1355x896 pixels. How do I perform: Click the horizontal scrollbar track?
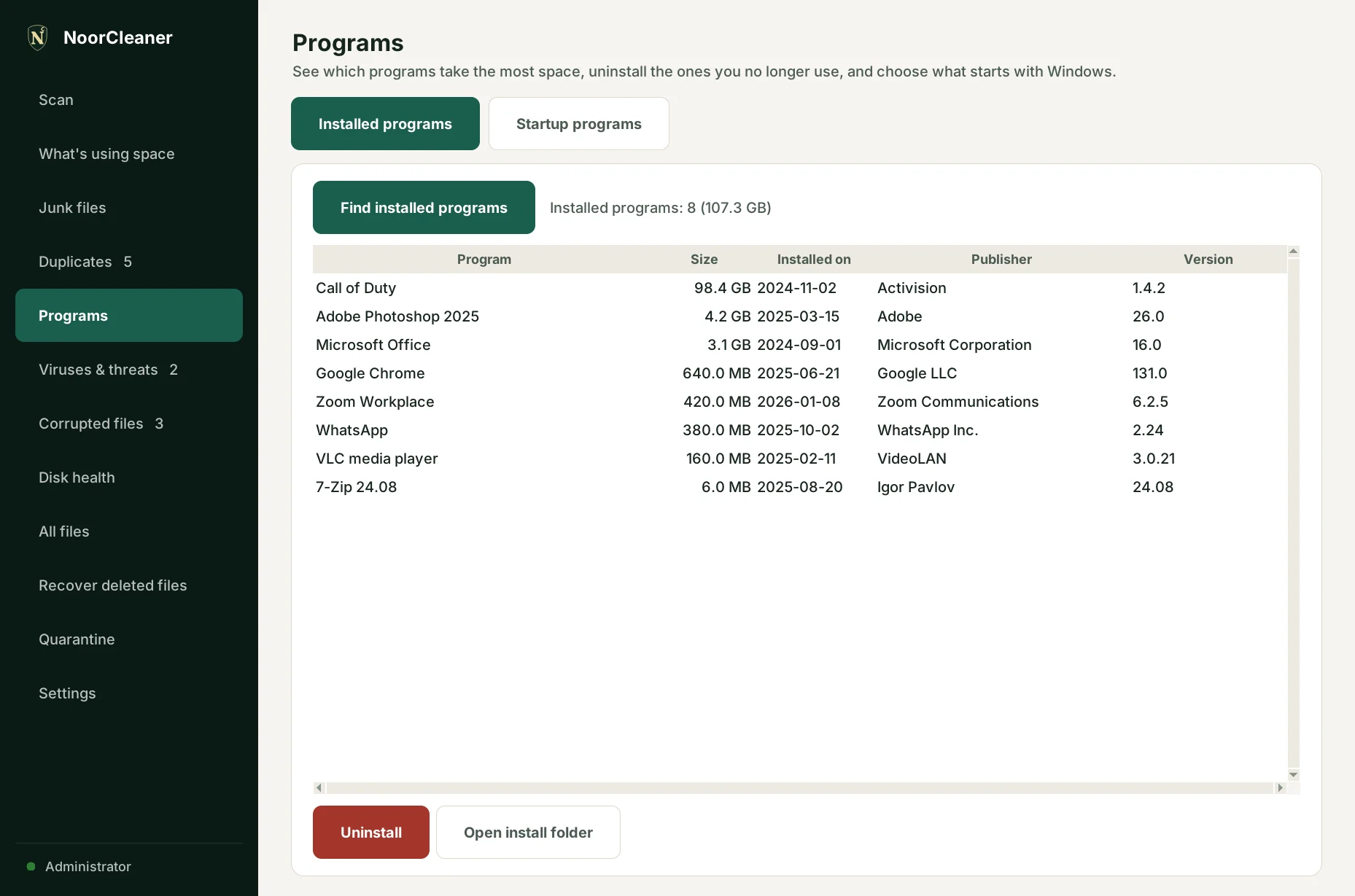(799, 788)
